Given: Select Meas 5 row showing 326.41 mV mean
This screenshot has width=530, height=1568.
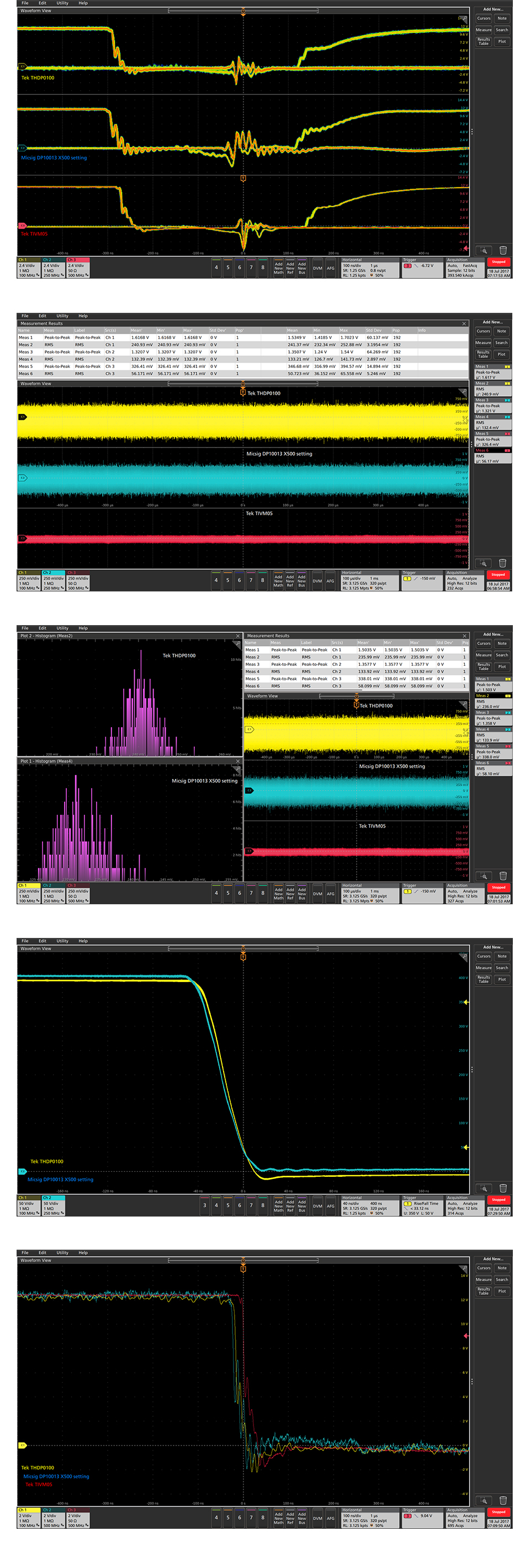Looking at the screenshot, I should (x=243, y=366).
